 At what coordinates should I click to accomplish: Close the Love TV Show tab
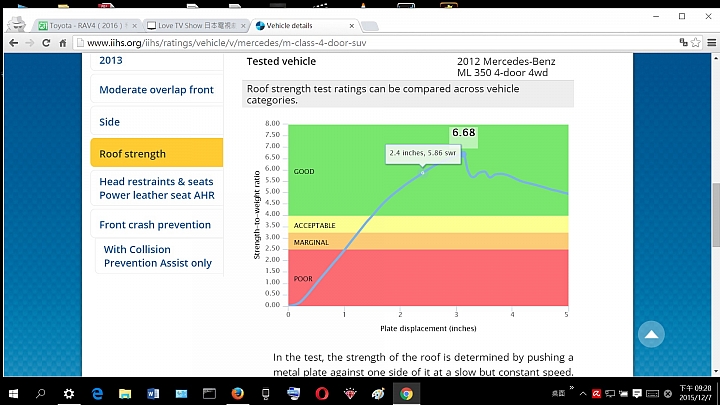243,26
